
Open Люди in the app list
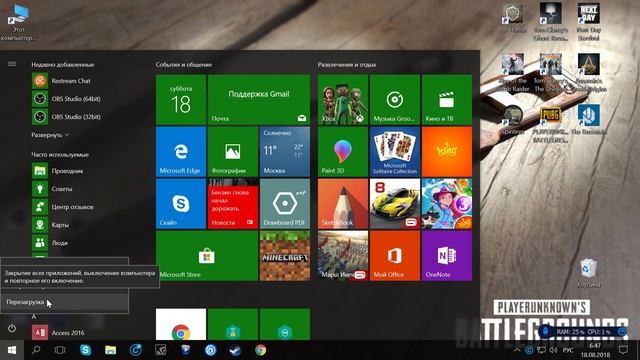pos(50,243)
